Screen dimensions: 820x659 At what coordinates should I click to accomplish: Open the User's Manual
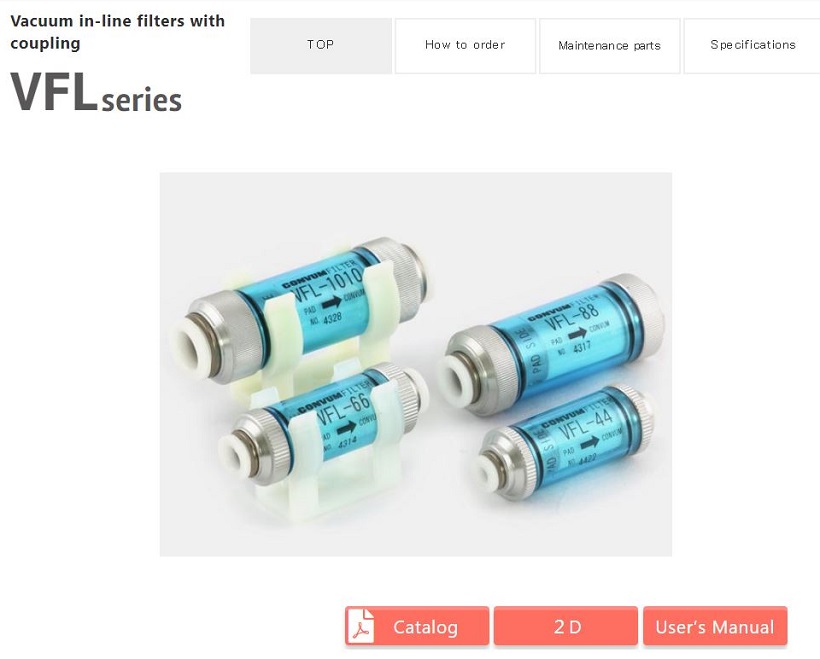coord(715,626)
